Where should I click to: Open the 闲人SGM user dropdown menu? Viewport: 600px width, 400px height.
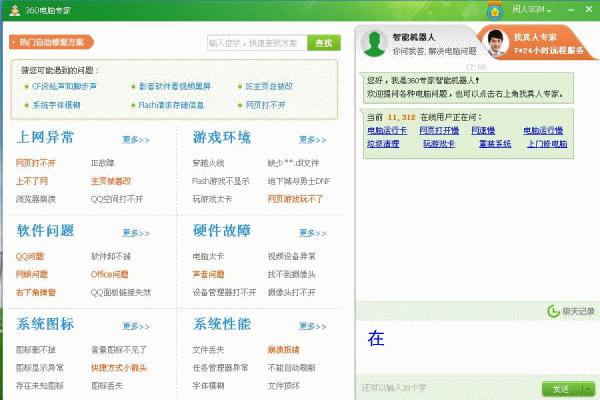coord(530,9)
